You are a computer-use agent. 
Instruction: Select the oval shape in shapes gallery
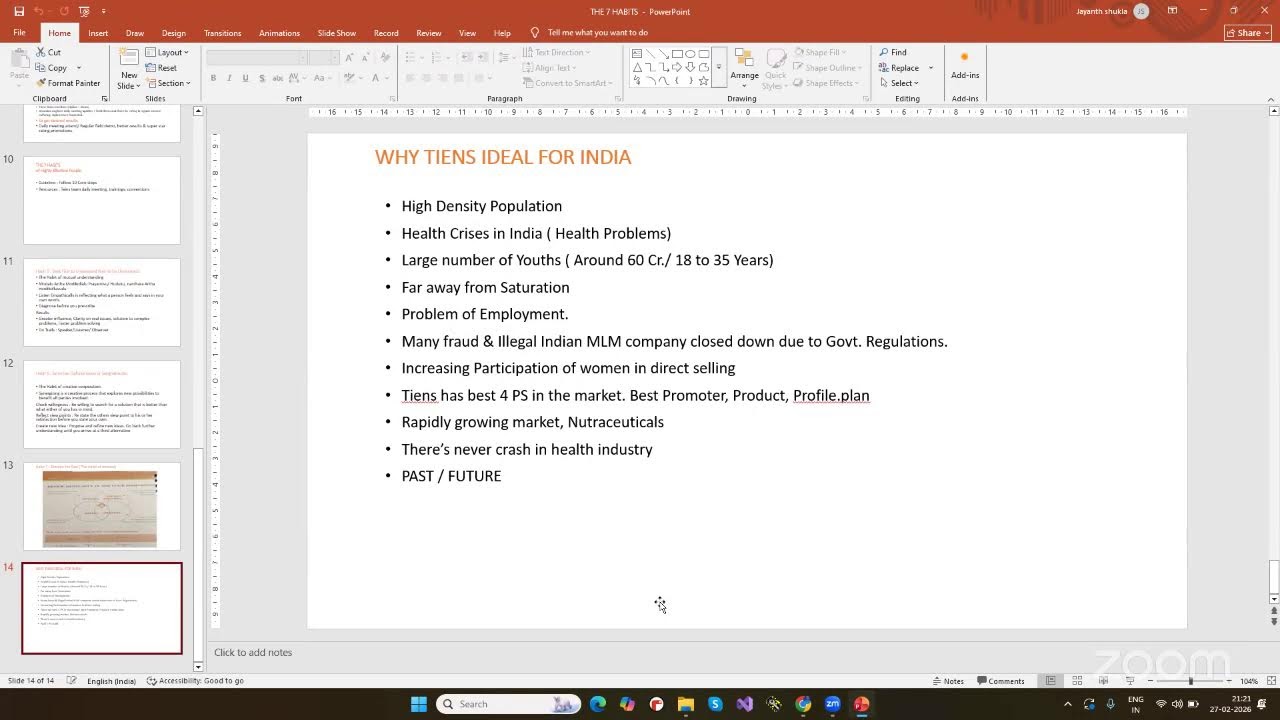tap(690, 54)
